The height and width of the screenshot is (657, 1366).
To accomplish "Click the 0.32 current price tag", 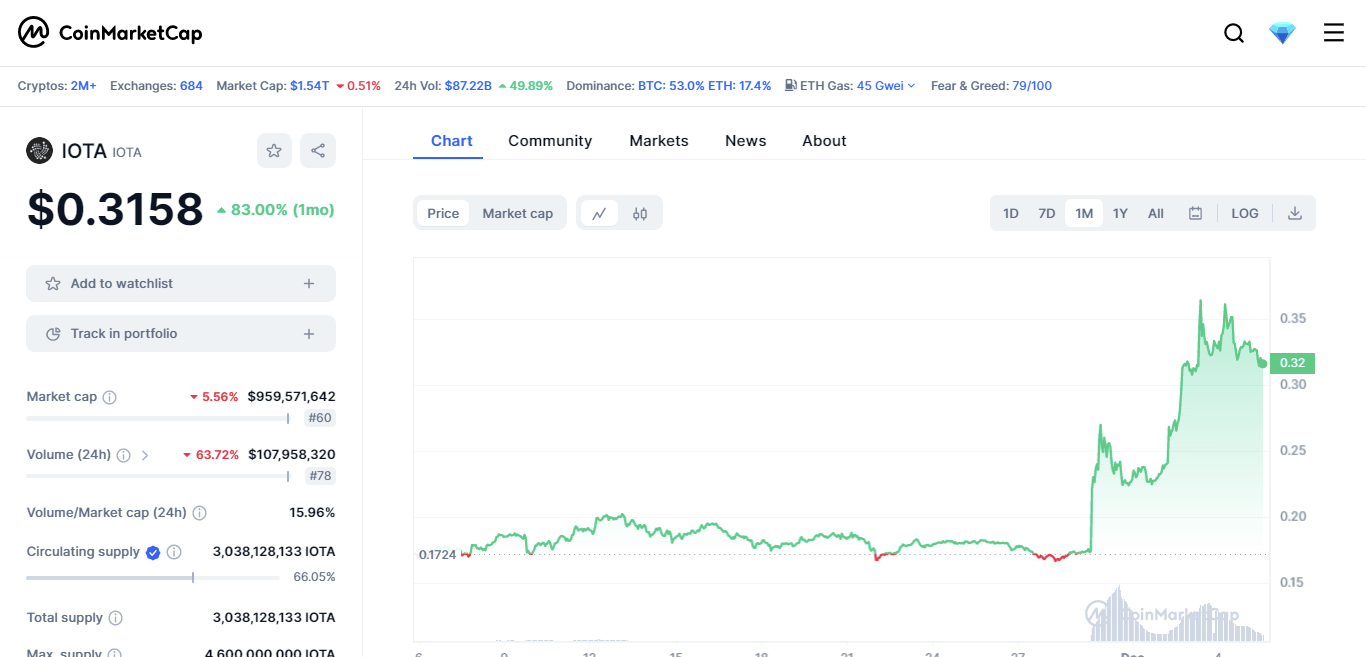I will point(1293,363).
